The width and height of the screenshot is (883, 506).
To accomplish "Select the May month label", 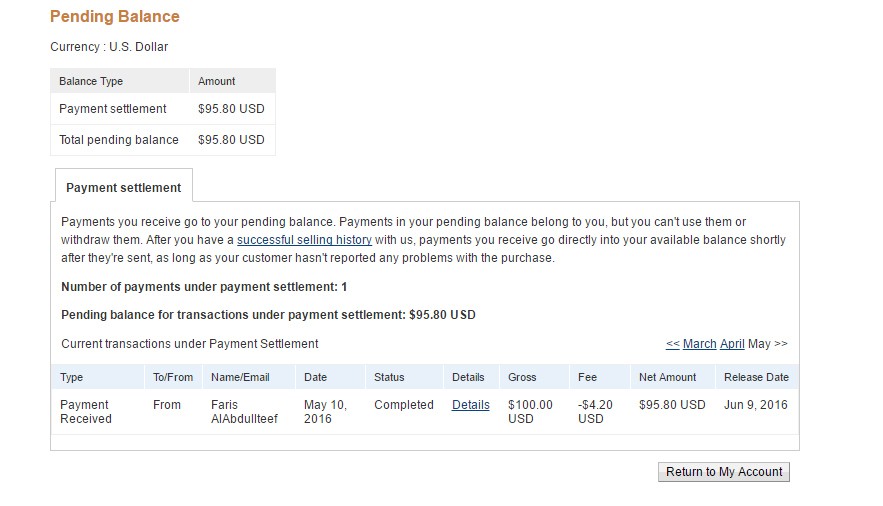I will click(759, 344).
